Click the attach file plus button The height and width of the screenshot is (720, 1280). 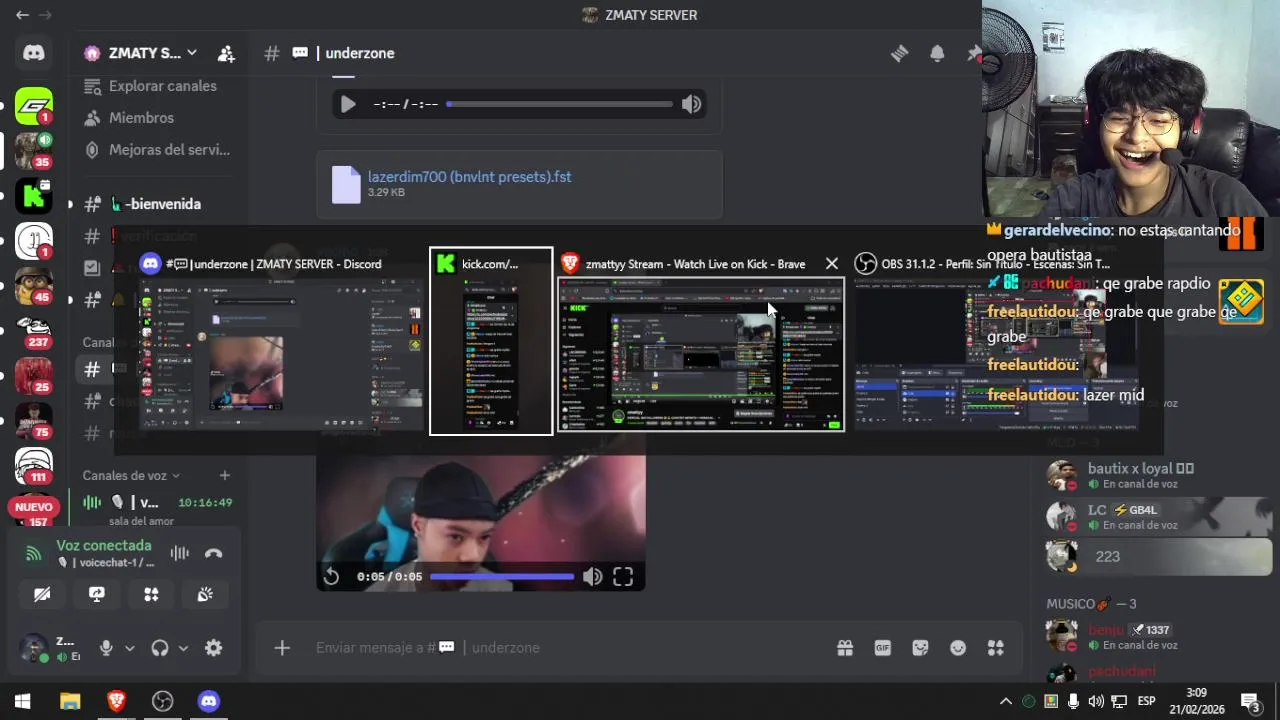pyautogui.click(x=282, y=648)
